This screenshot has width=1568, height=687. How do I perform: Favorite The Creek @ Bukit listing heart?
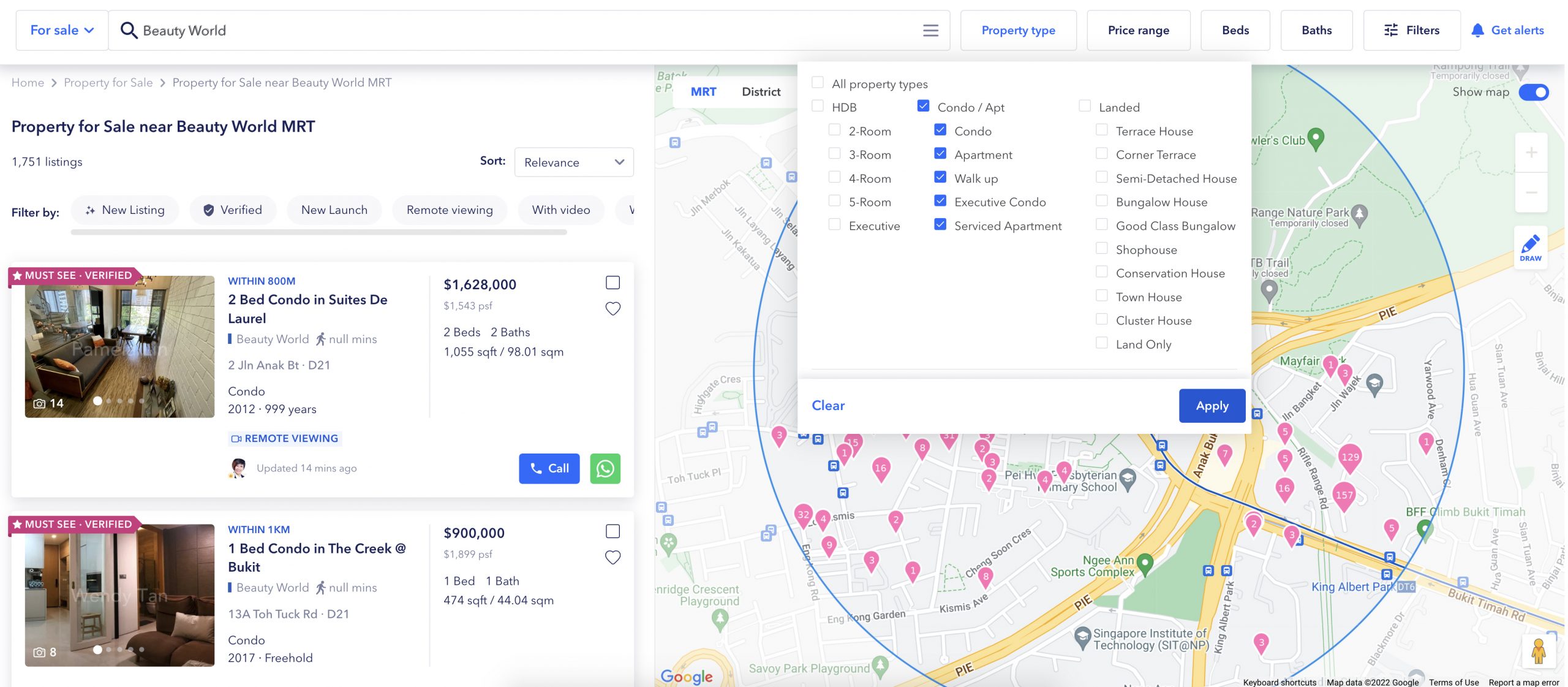(612, 557)
